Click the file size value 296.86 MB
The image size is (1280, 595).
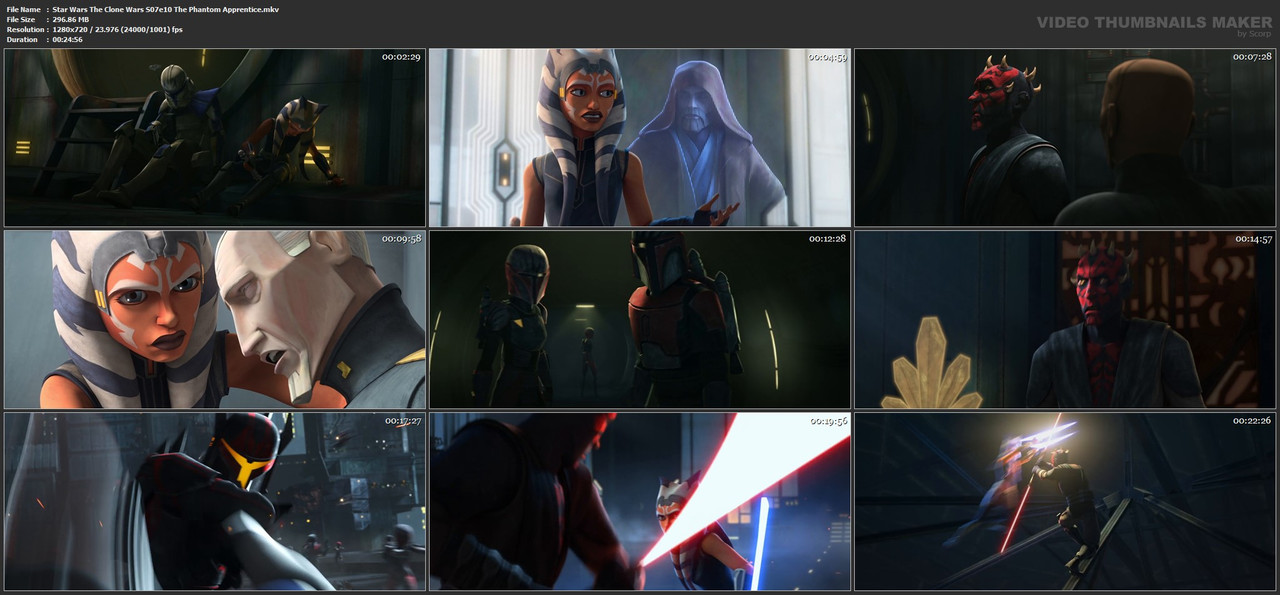click(x=74, y=19)
